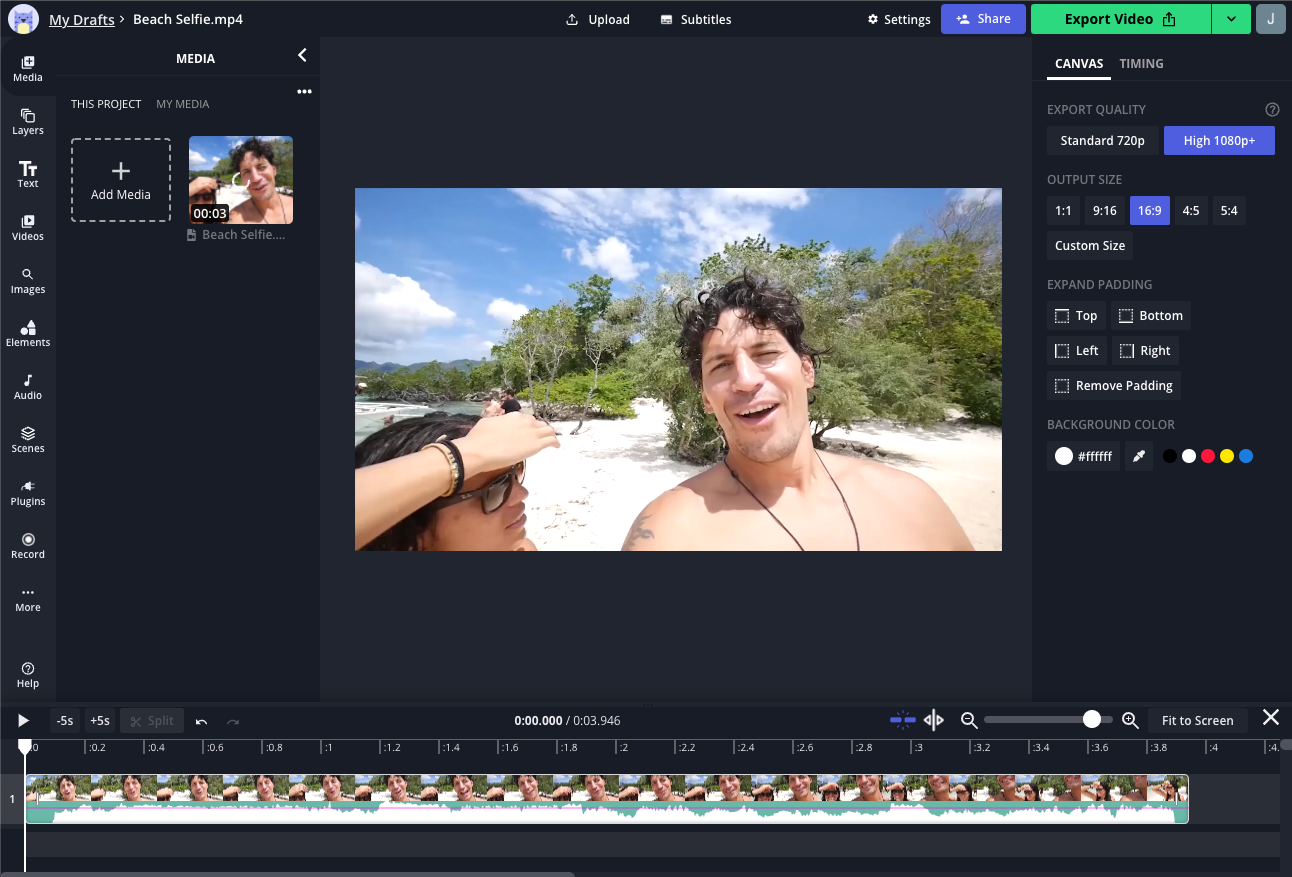Open dropdown arrow next to Export Video
Image resolution: width=1292 pixels, height=877 pixels.
coord(1231,19)
